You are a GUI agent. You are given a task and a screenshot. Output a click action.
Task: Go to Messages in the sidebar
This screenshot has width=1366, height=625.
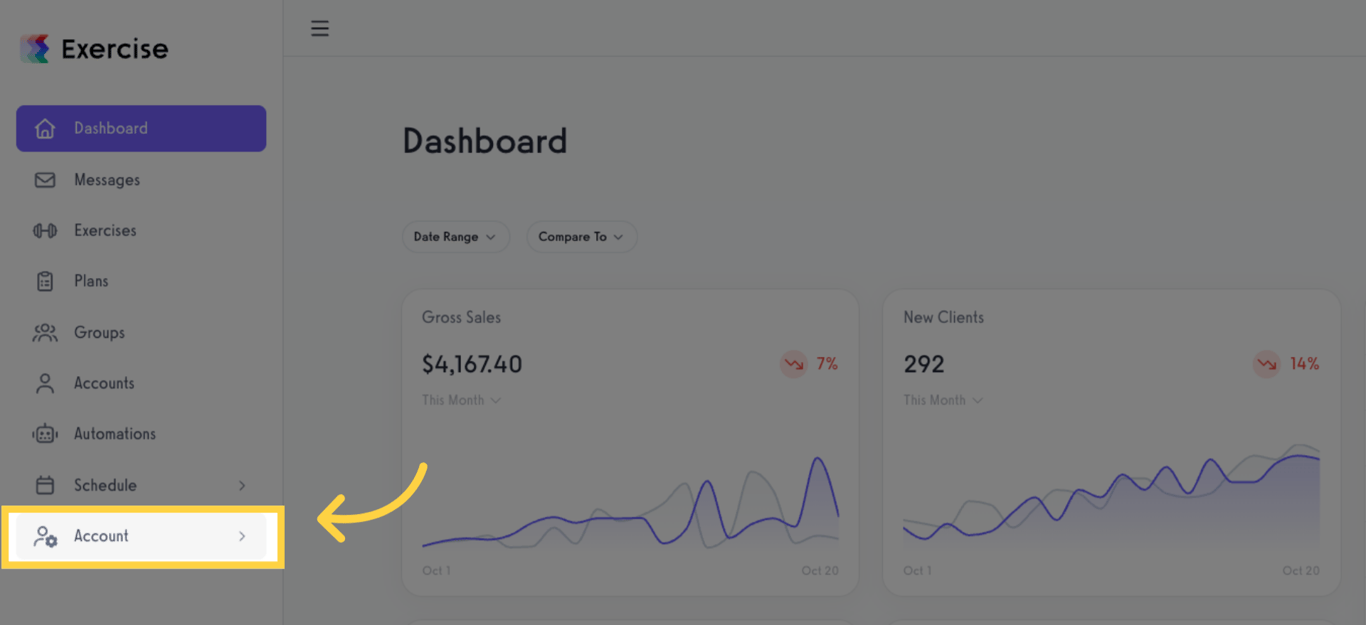(x=141, y=180)
